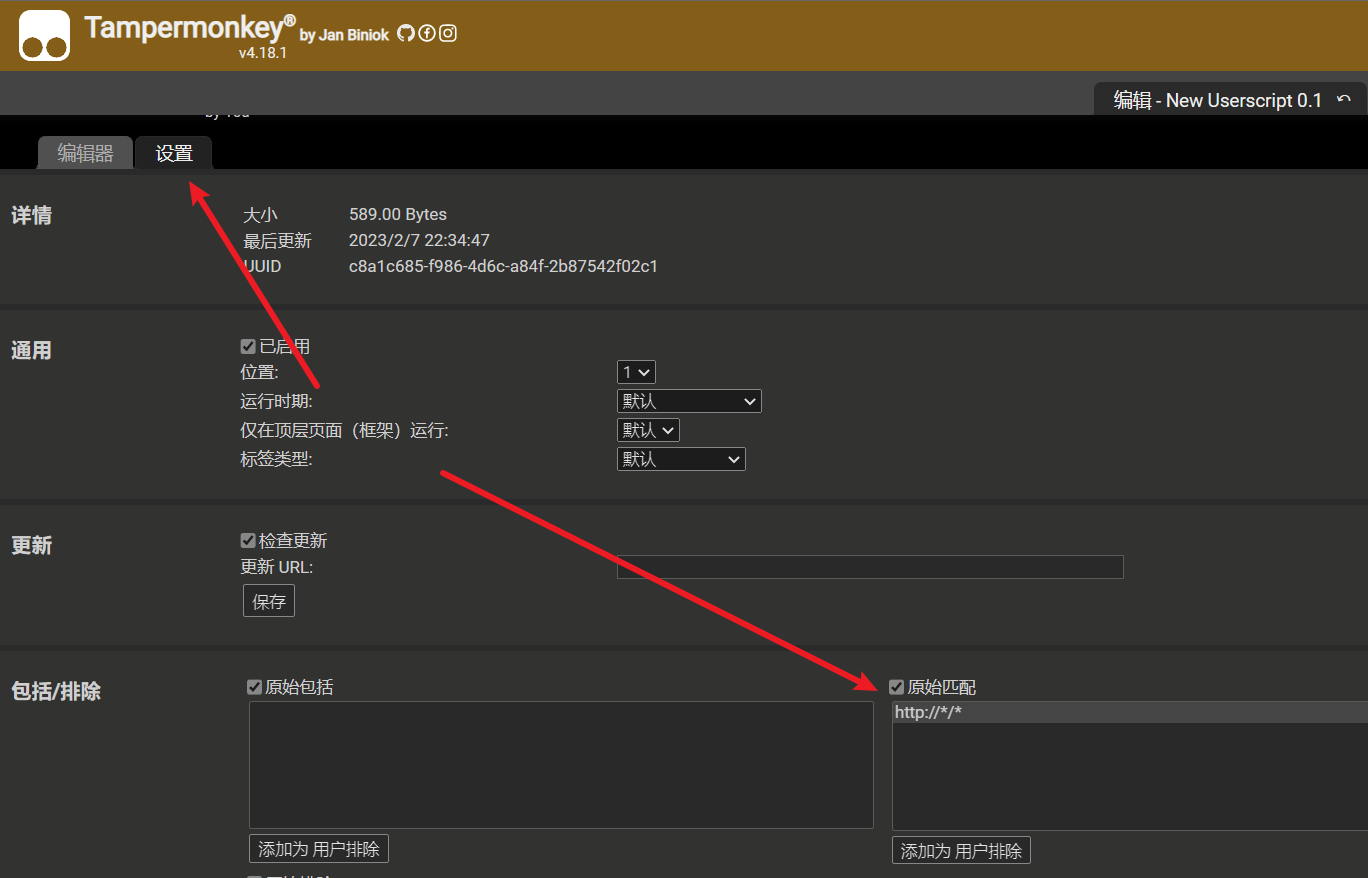Toggle the 已启用 checkbox

click(248, 347)
